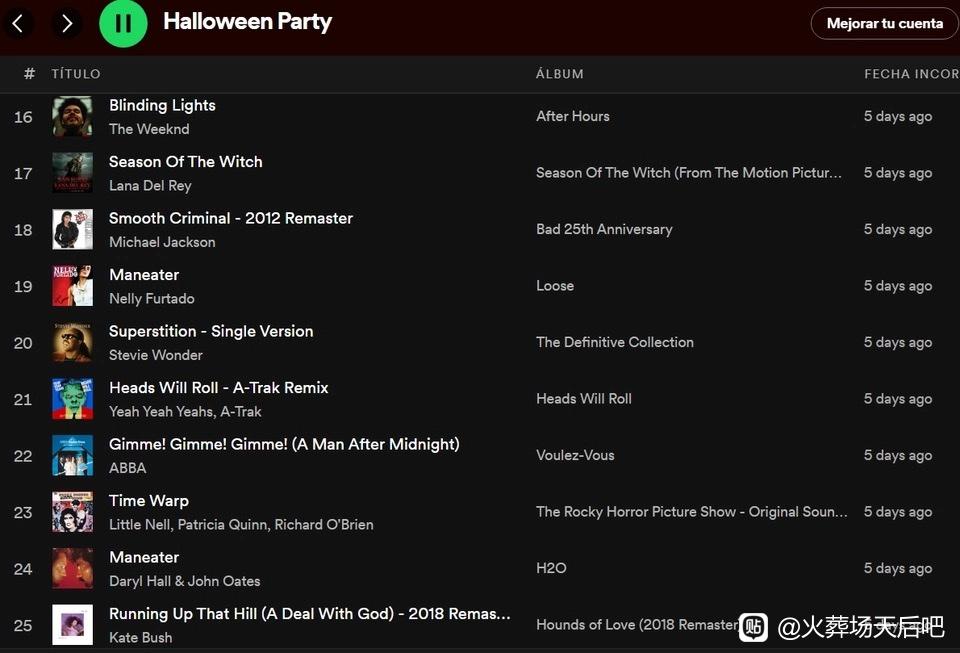Pause the Halloween Party playlist
This screenshot has height=653, width=960.
(123, 23)
